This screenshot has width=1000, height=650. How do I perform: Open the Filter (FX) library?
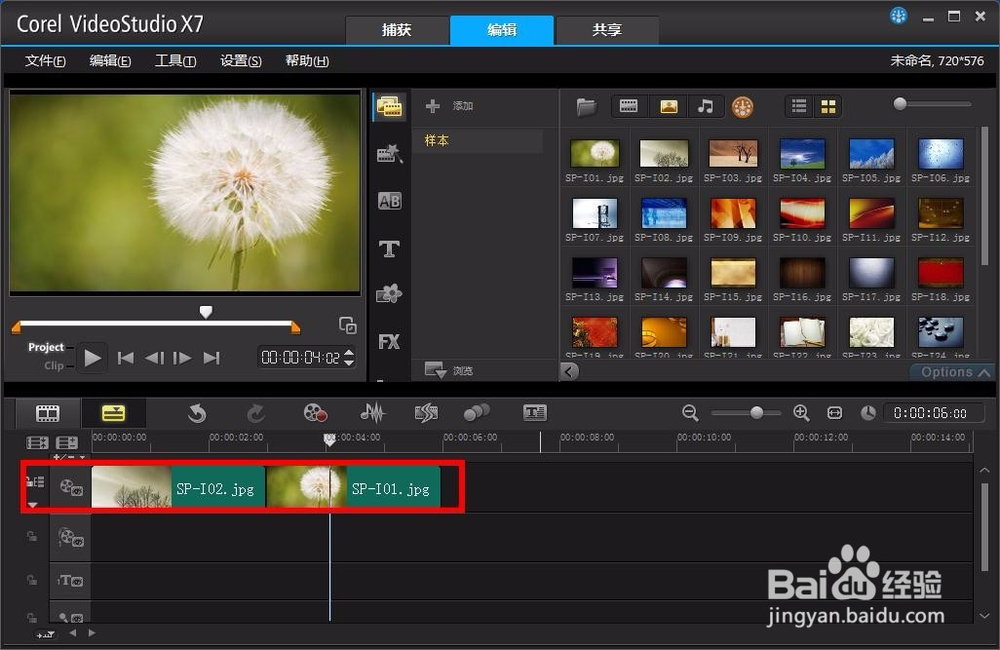pyautogui.click(x=389, y=342)
